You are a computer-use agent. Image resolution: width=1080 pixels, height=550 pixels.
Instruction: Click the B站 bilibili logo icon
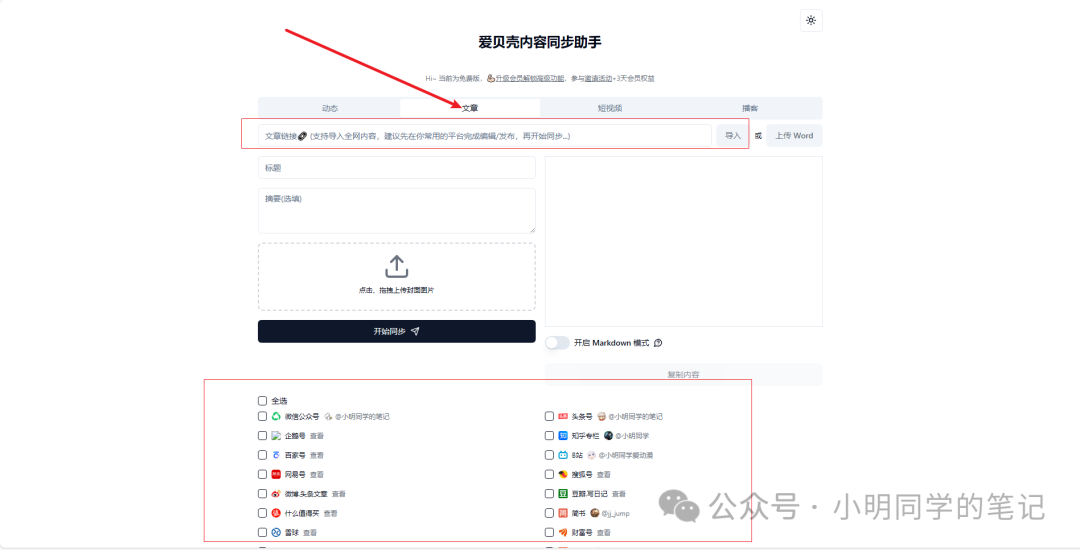563,455
